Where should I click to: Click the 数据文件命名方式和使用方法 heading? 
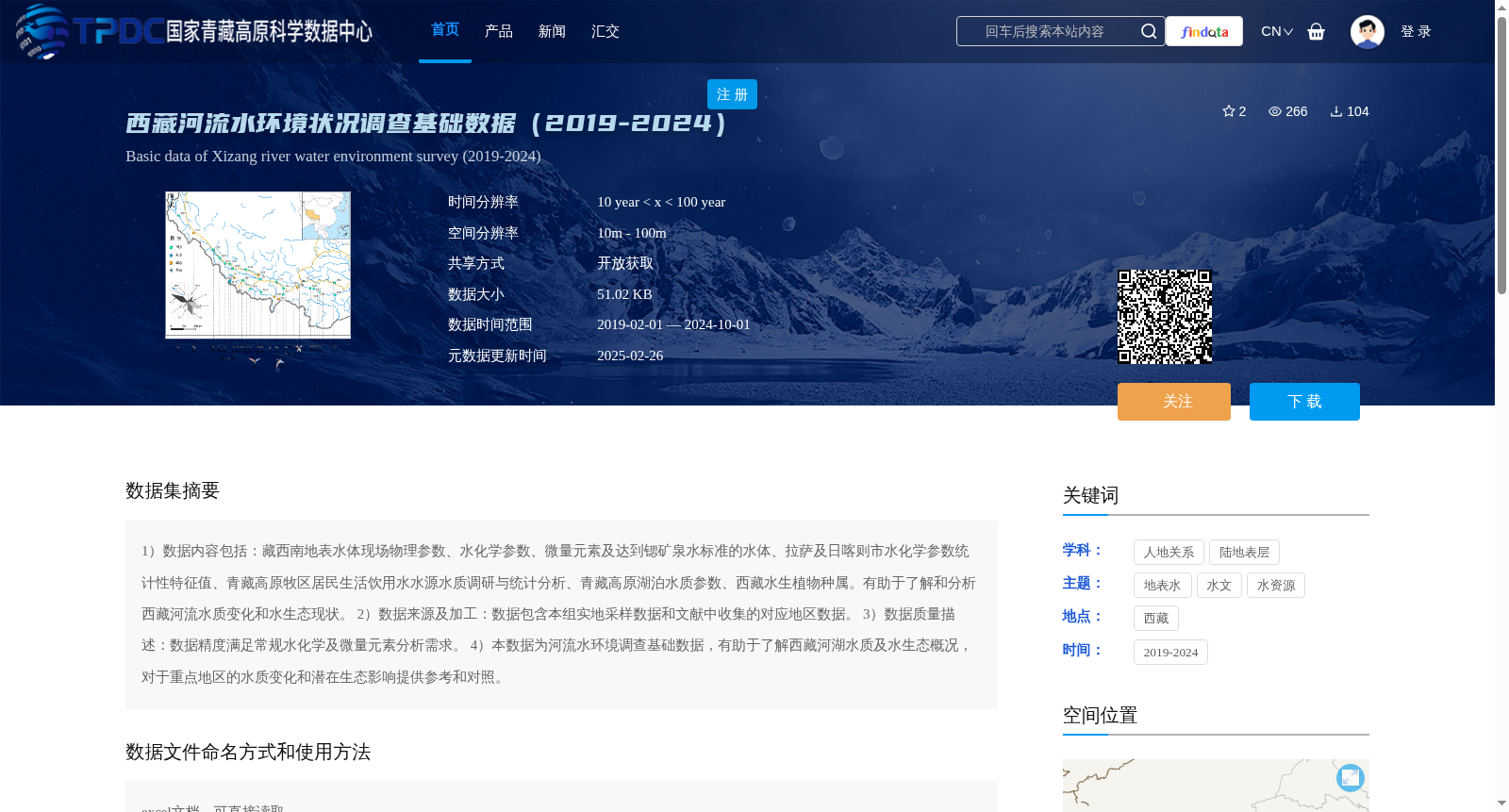click(x=248, y=752)
